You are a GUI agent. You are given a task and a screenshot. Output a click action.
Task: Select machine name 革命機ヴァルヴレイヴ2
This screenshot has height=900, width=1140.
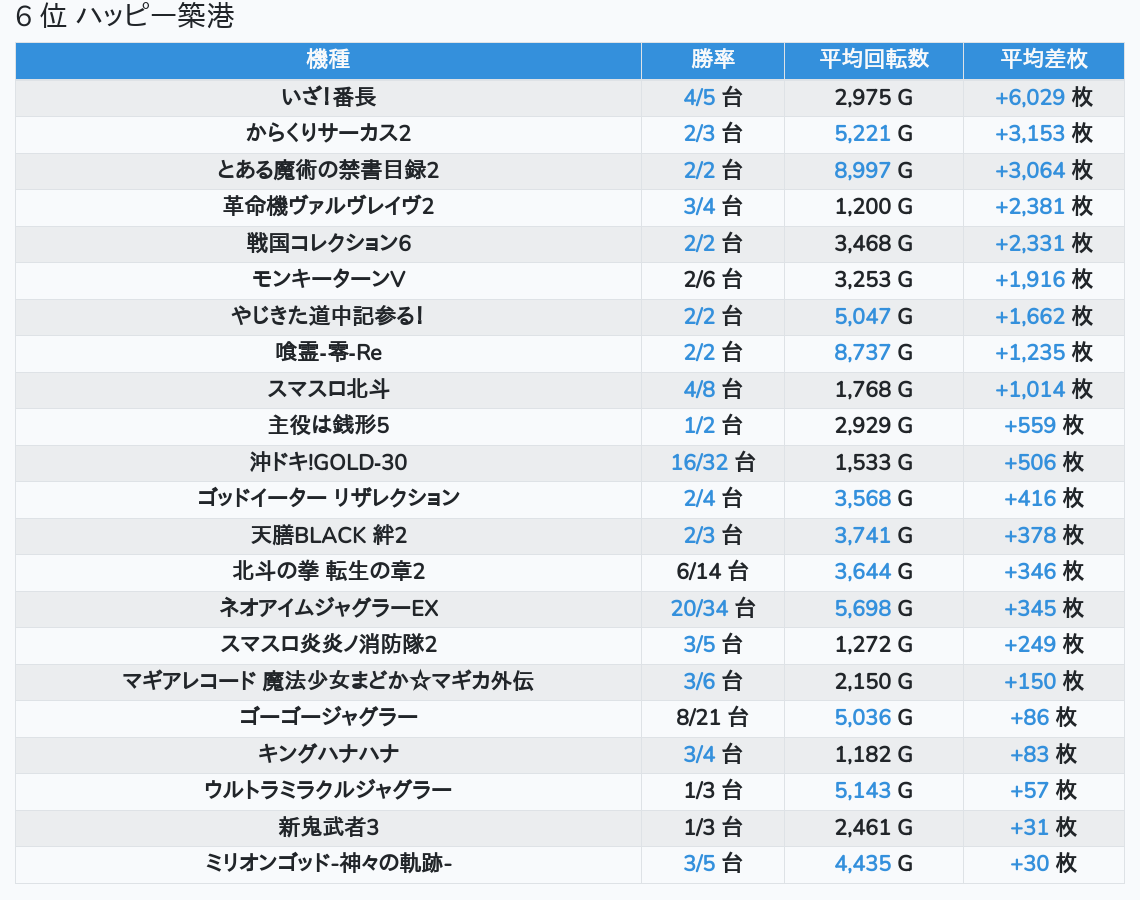(328, 206)
